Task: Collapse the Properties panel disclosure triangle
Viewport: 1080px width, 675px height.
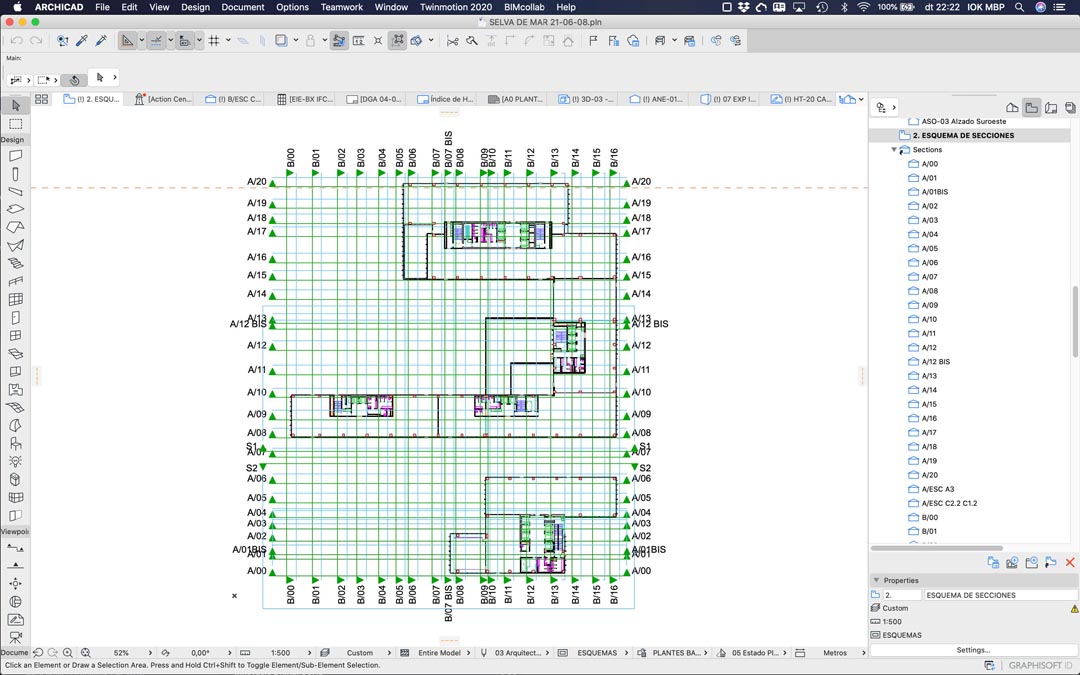Action: 876,580
